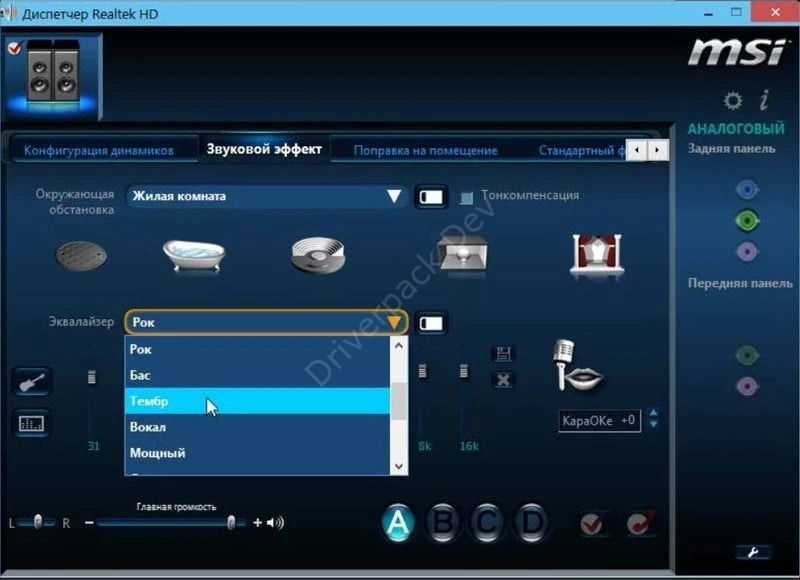Choose the auditorium box environment preset

463,253
